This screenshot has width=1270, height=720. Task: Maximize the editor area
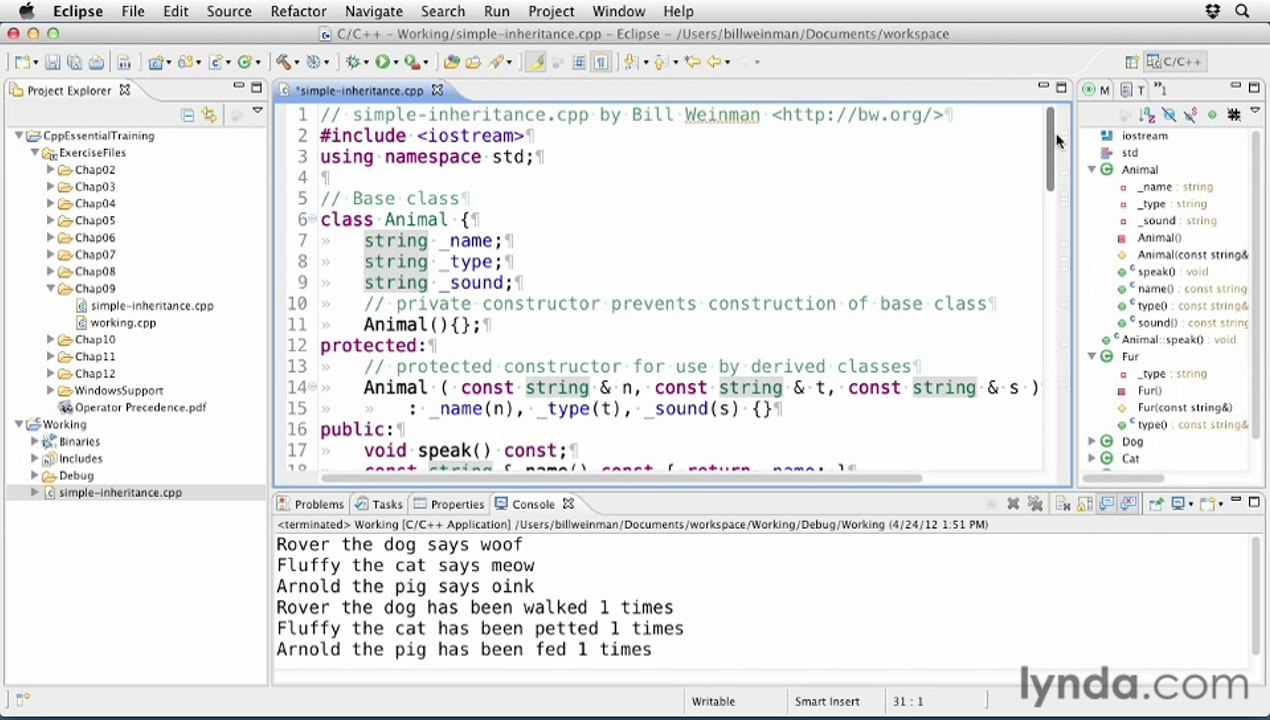(1061, 88)
